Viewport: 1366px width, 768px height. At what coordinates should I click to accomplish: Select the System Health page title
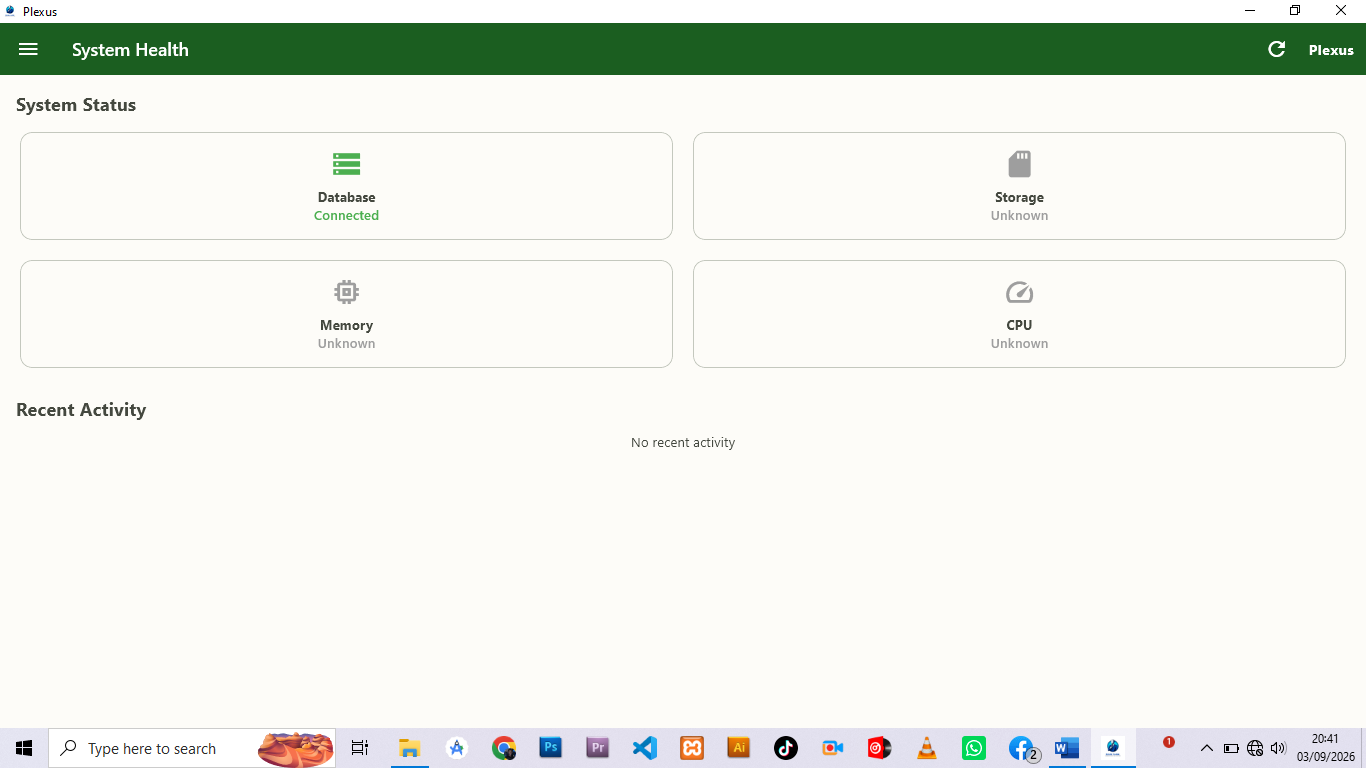[130, 50]
